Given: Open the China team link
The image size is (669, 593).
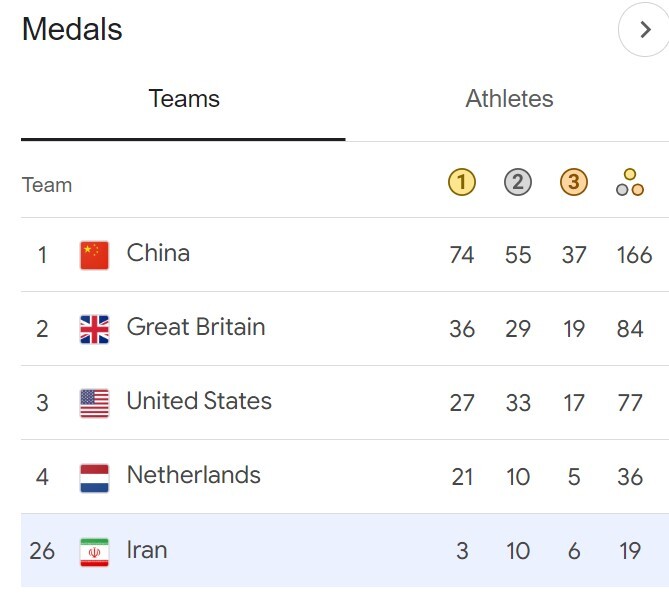Looking at the screenshot, I should point(158,253).
